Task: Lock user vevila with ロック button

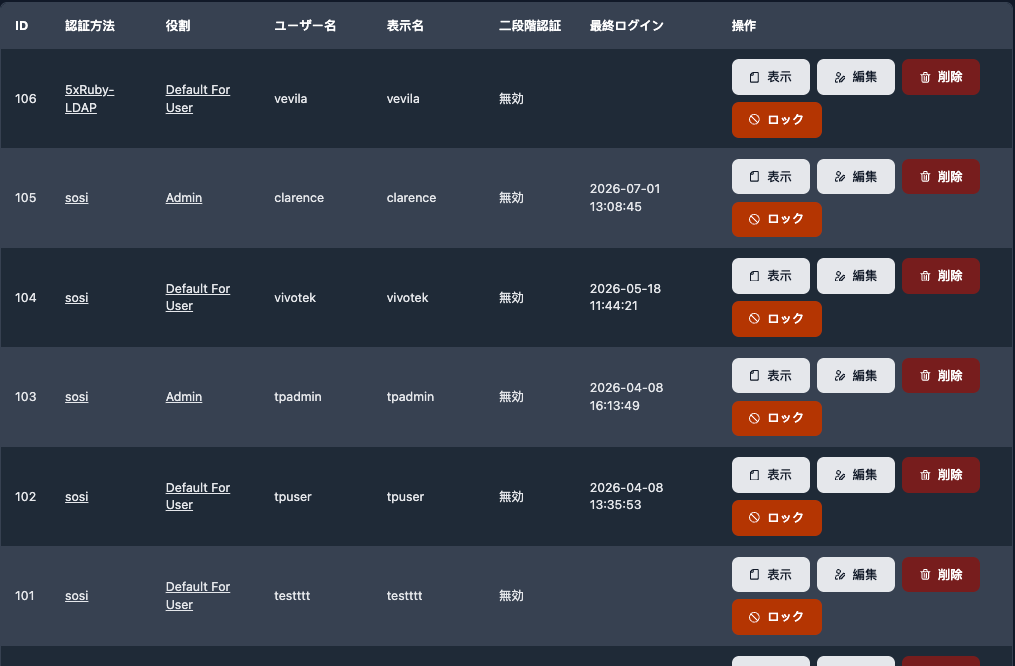Action: coord(777,120)
